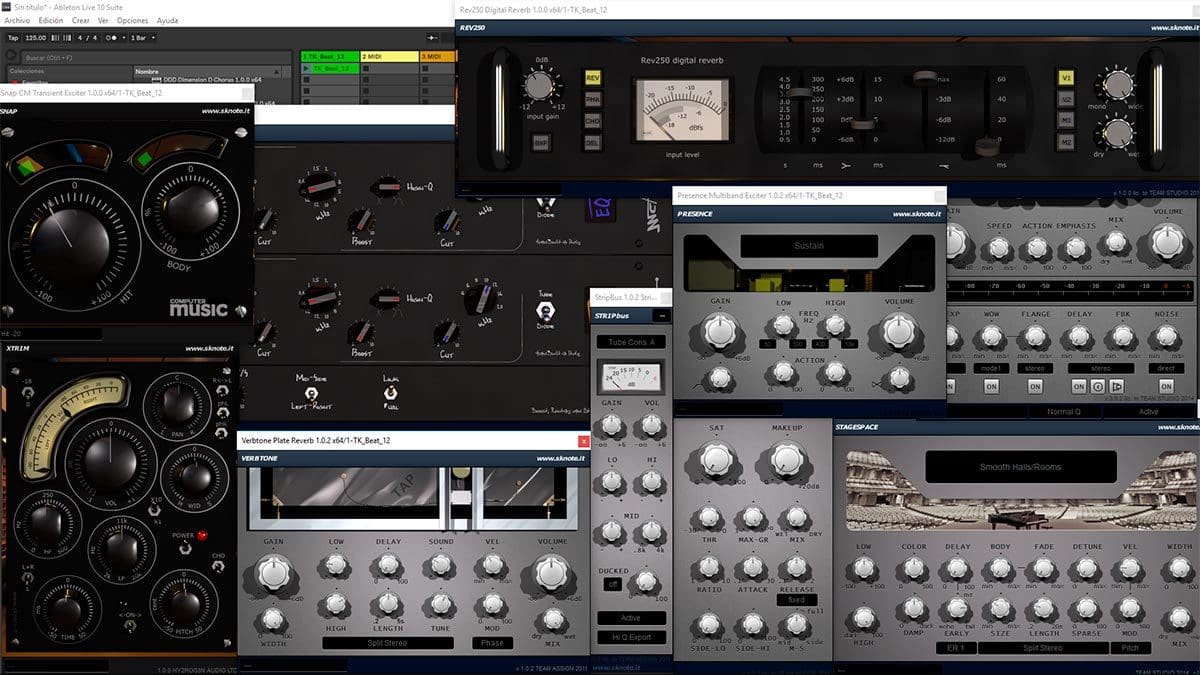The image size is (1200, 675).
Task: Click the SAT knob on the compressor
Action: pyautogui.click(x=716, y=458)
